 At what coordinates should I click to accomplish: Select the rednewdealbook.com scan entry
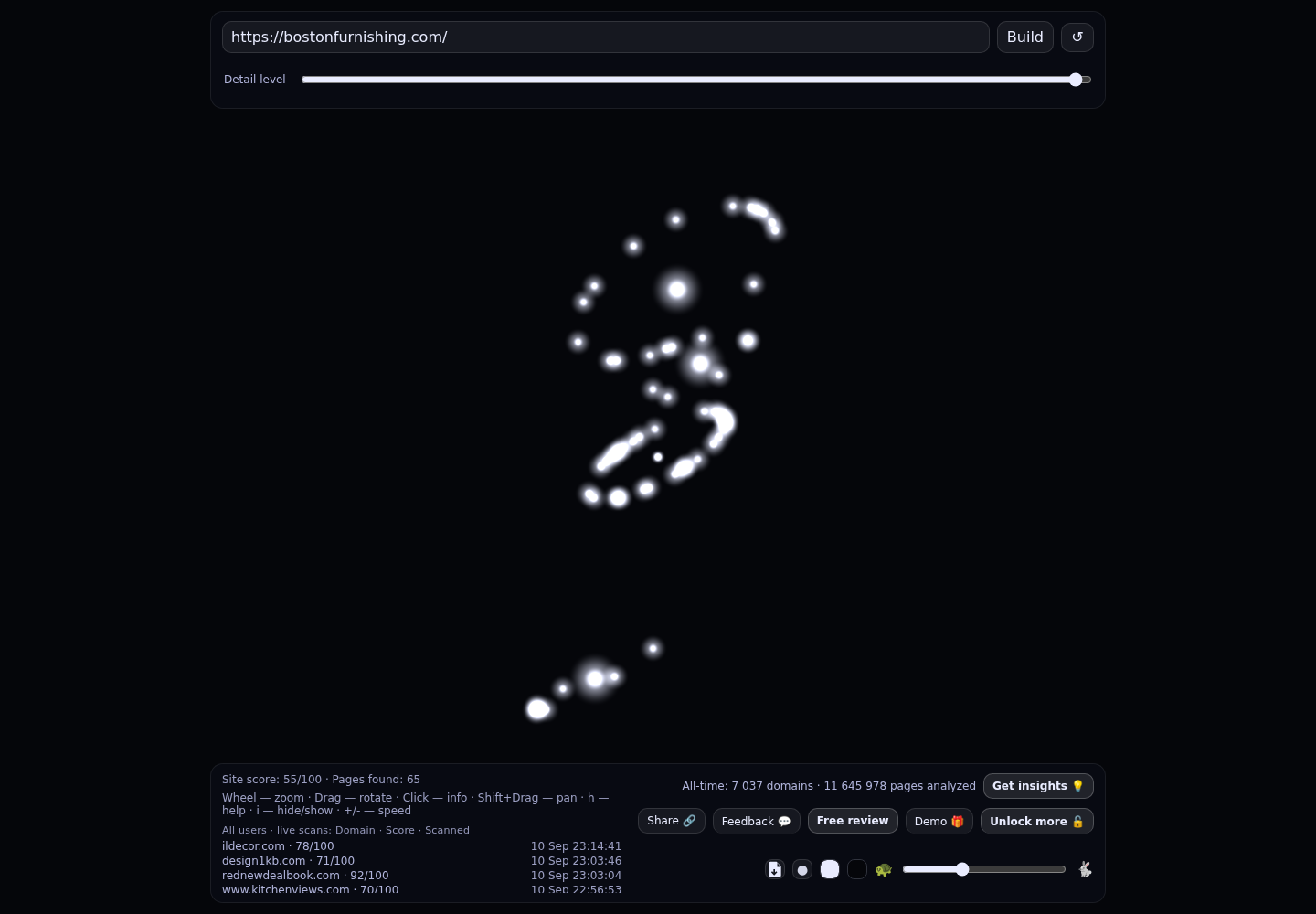pos(421,876)
